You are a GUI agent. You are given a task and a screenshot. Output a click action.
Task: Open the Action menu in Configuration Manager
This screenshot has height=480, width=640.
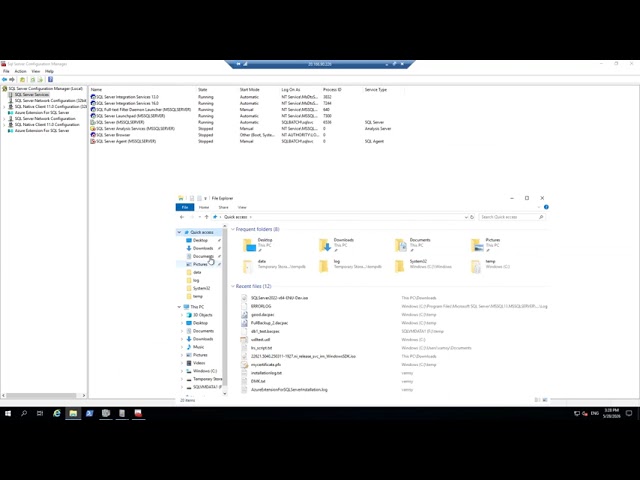tap(20, 71)
